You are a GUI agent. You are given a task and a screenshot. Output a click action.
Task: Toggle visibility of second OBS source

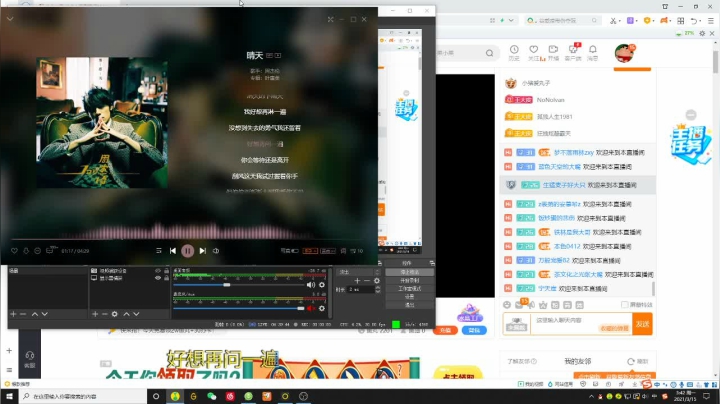click(158, 278)
